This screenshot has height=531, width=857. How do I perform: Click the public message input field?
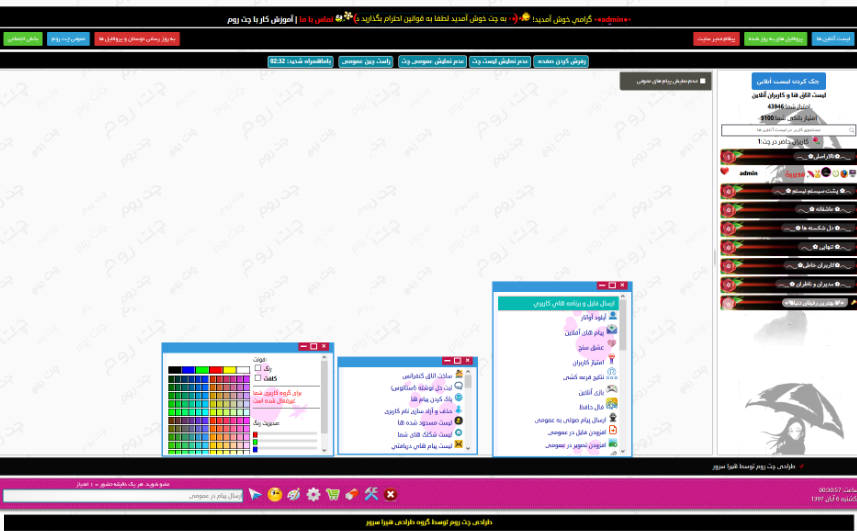tap(123, 495)
